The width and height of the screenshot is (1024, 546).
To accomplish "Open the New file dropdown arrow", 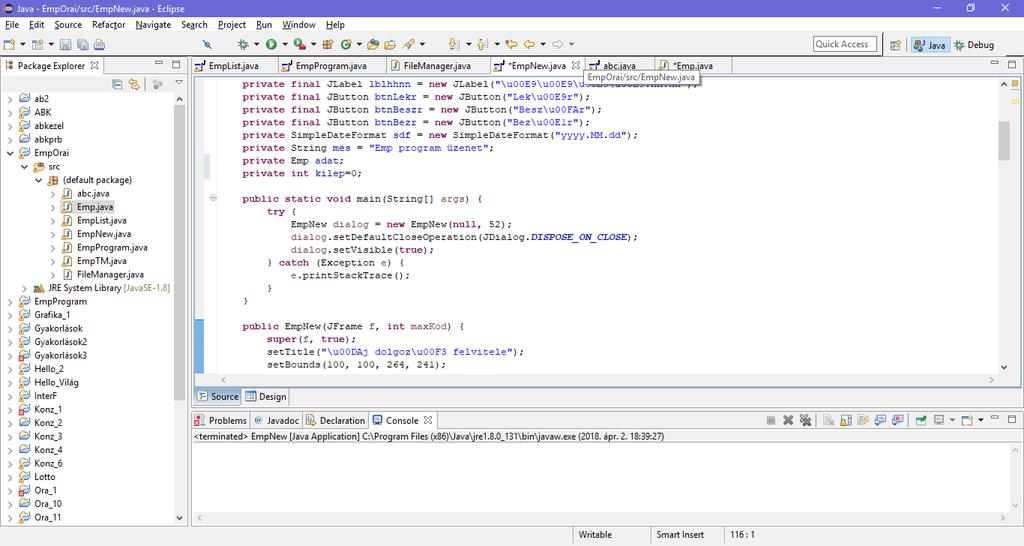I will coord(23,44).
